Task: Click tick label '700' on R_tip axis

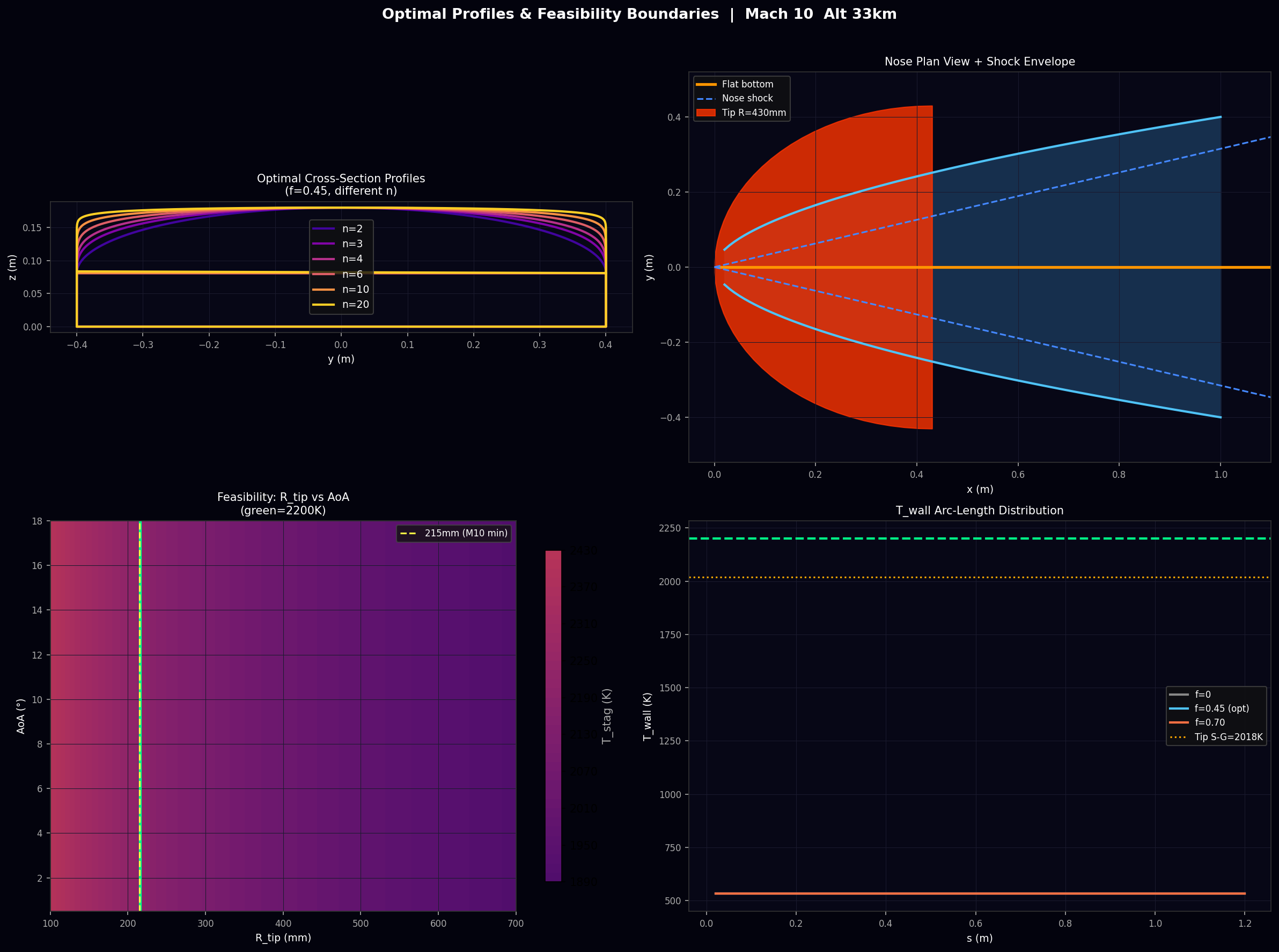Action: click(x=516, y=923)
